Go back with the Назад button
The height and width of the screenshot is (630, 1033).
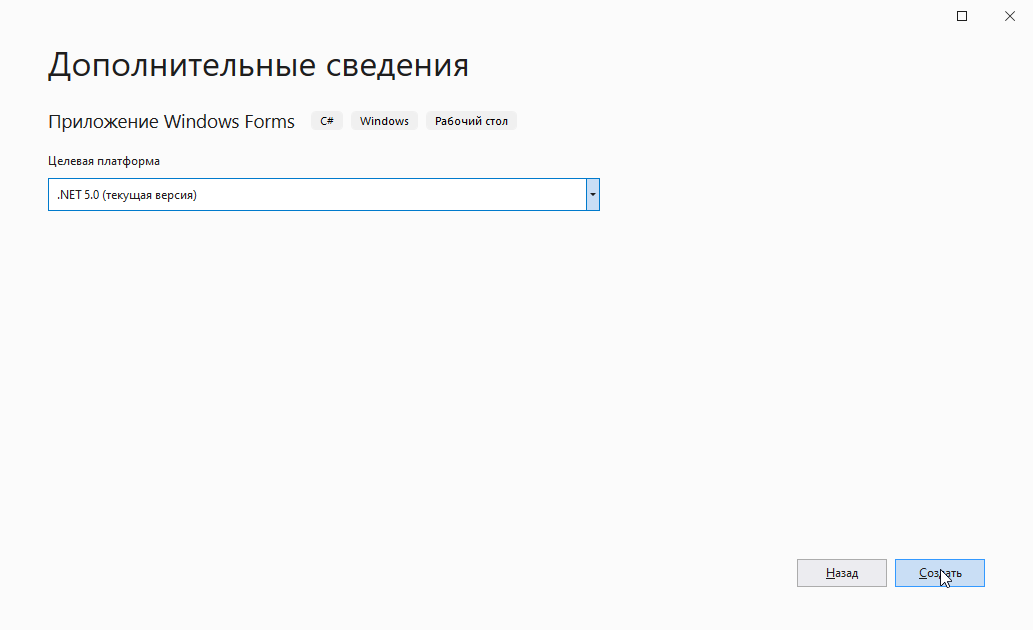click(841, 573)
